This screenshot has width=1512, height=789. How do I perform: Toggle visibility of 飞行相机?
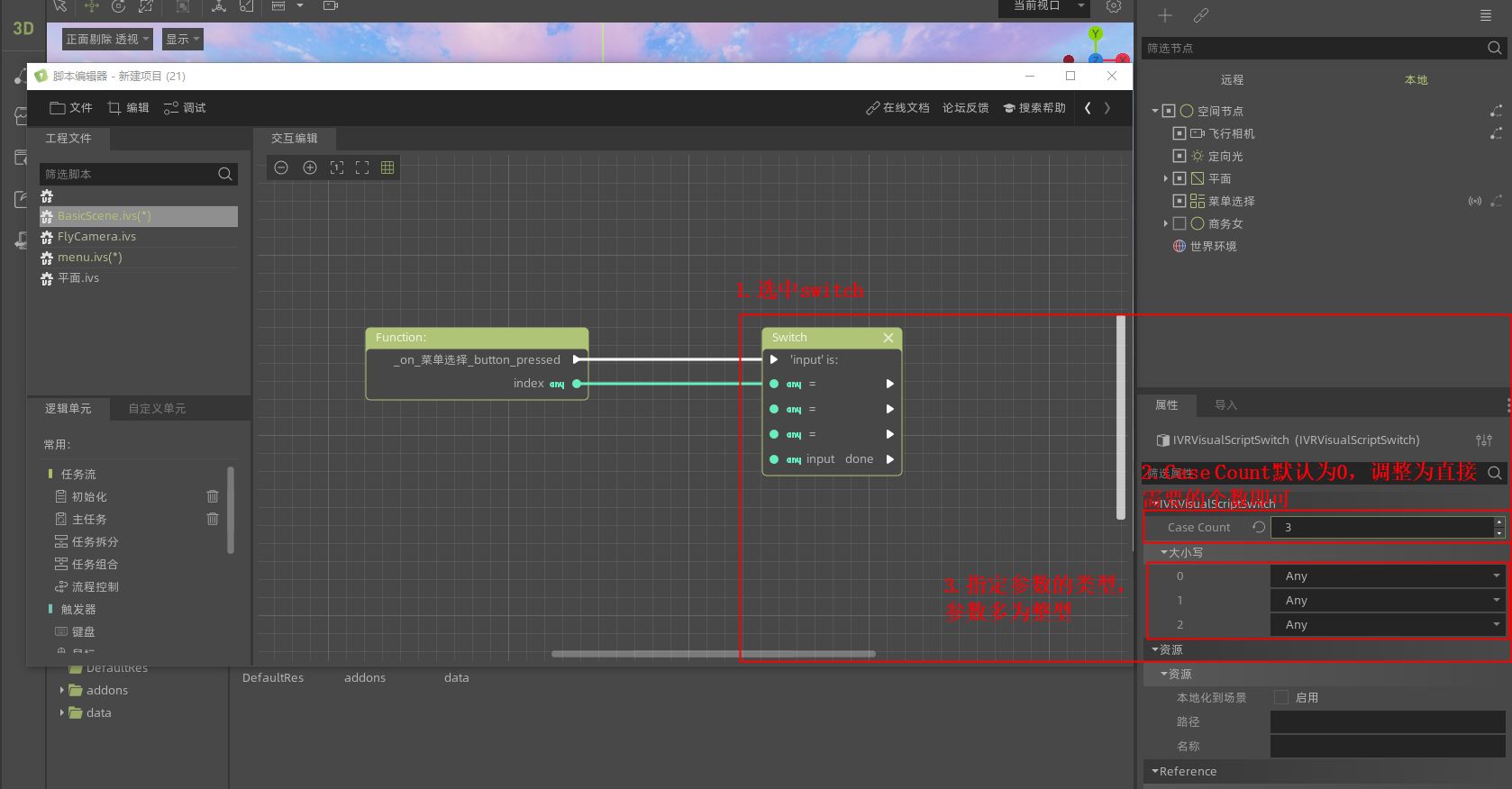coord(1180,133)
